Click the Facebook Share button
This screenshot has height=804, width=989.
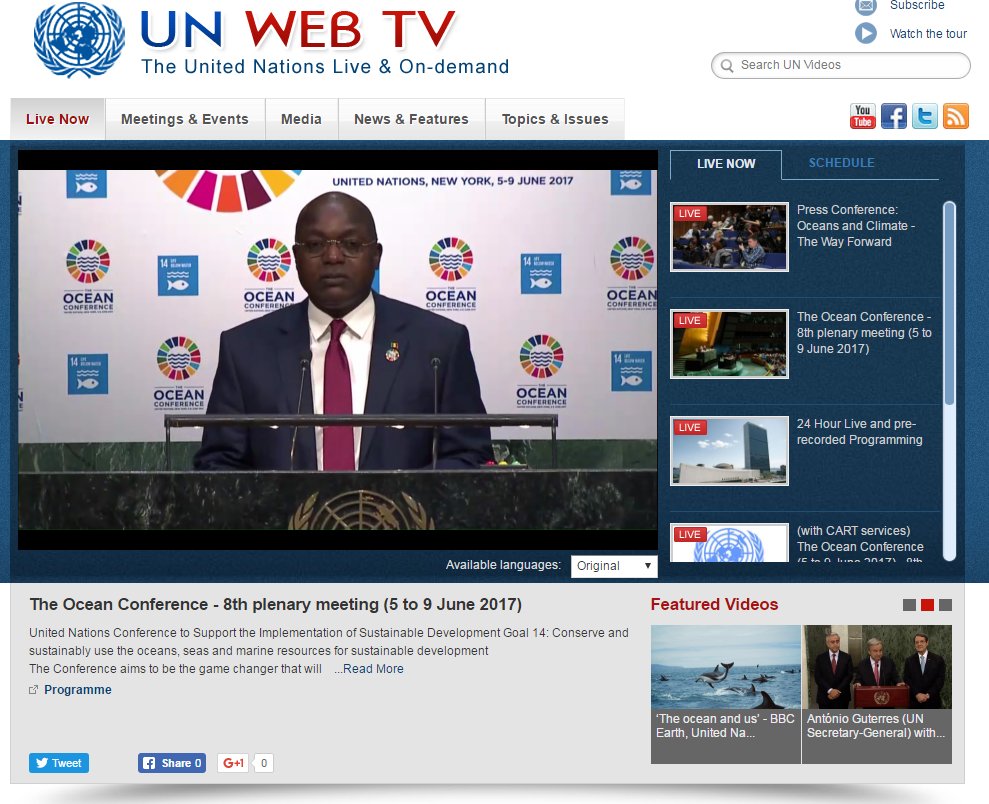pyautogui.click(x=172, y=763)
